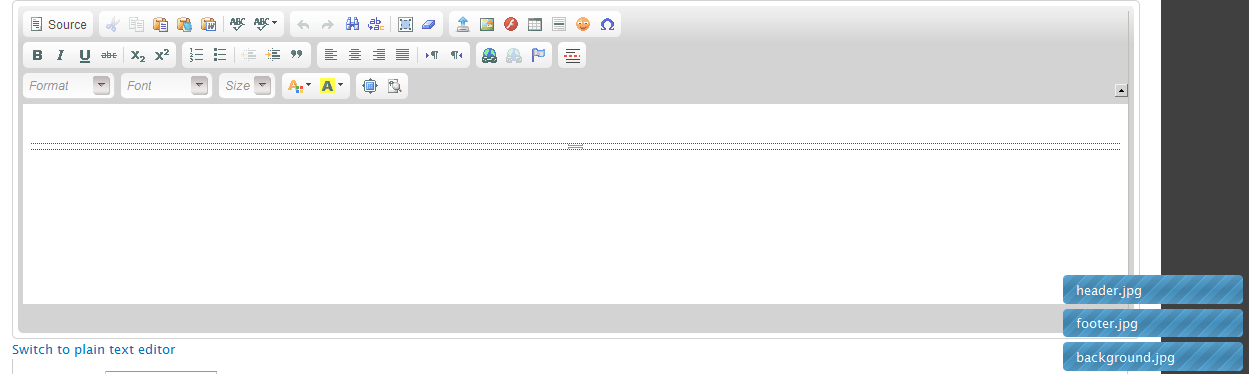Select the background.jpg item
The image size is (1249, 374).
point(1153,357)
